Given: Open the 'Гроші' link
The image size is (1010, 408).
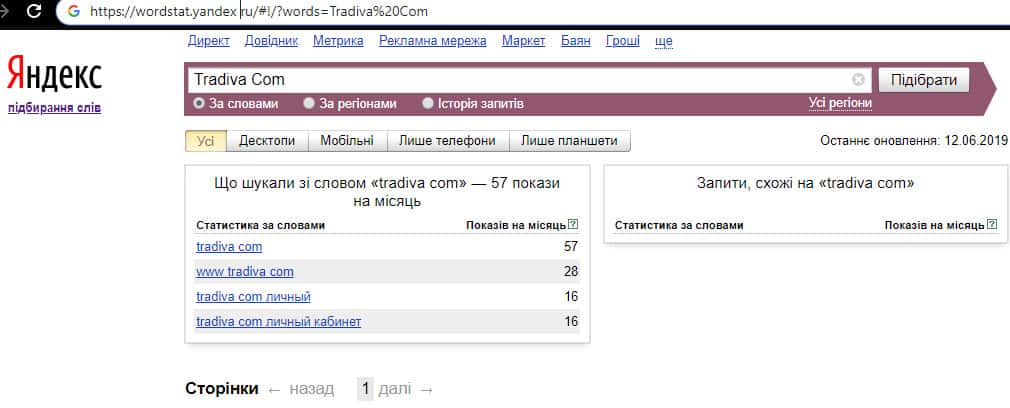Looking at the screenshot, I should click(x=623, y=41).
